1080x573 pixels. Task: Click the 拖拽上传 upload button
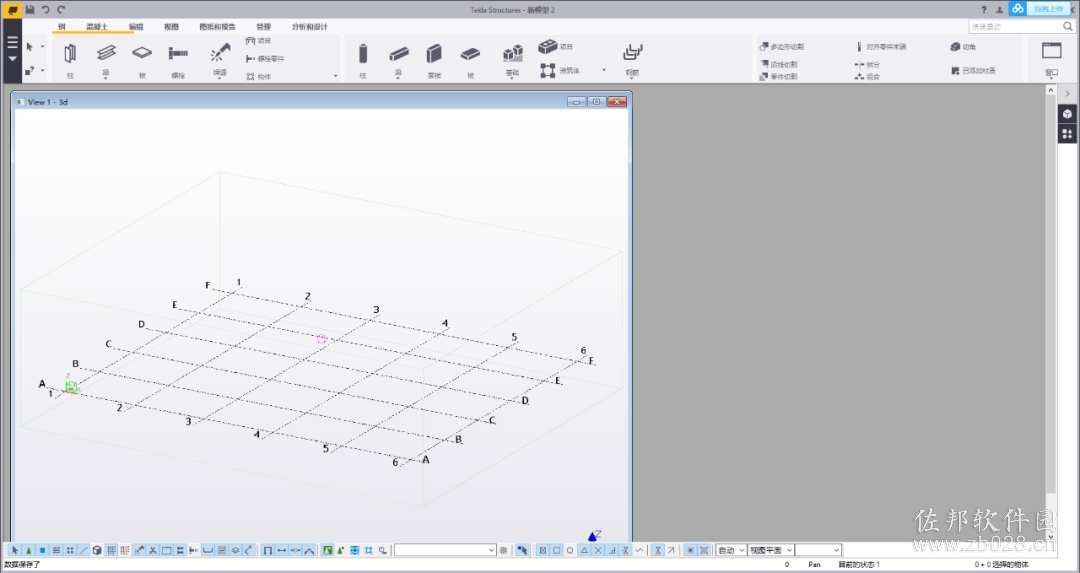1049,9
